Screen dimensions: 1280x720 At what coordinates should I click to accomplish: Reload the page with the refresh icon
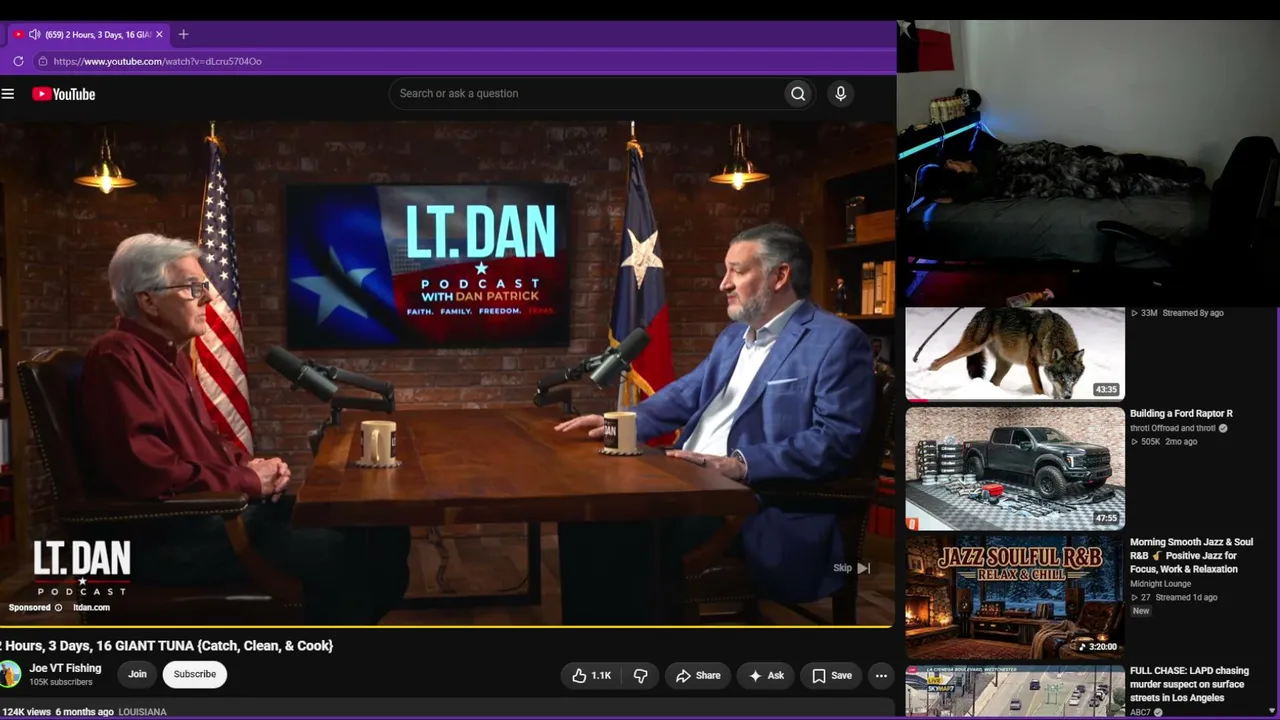pyautogui.click(x=18, y=61)
